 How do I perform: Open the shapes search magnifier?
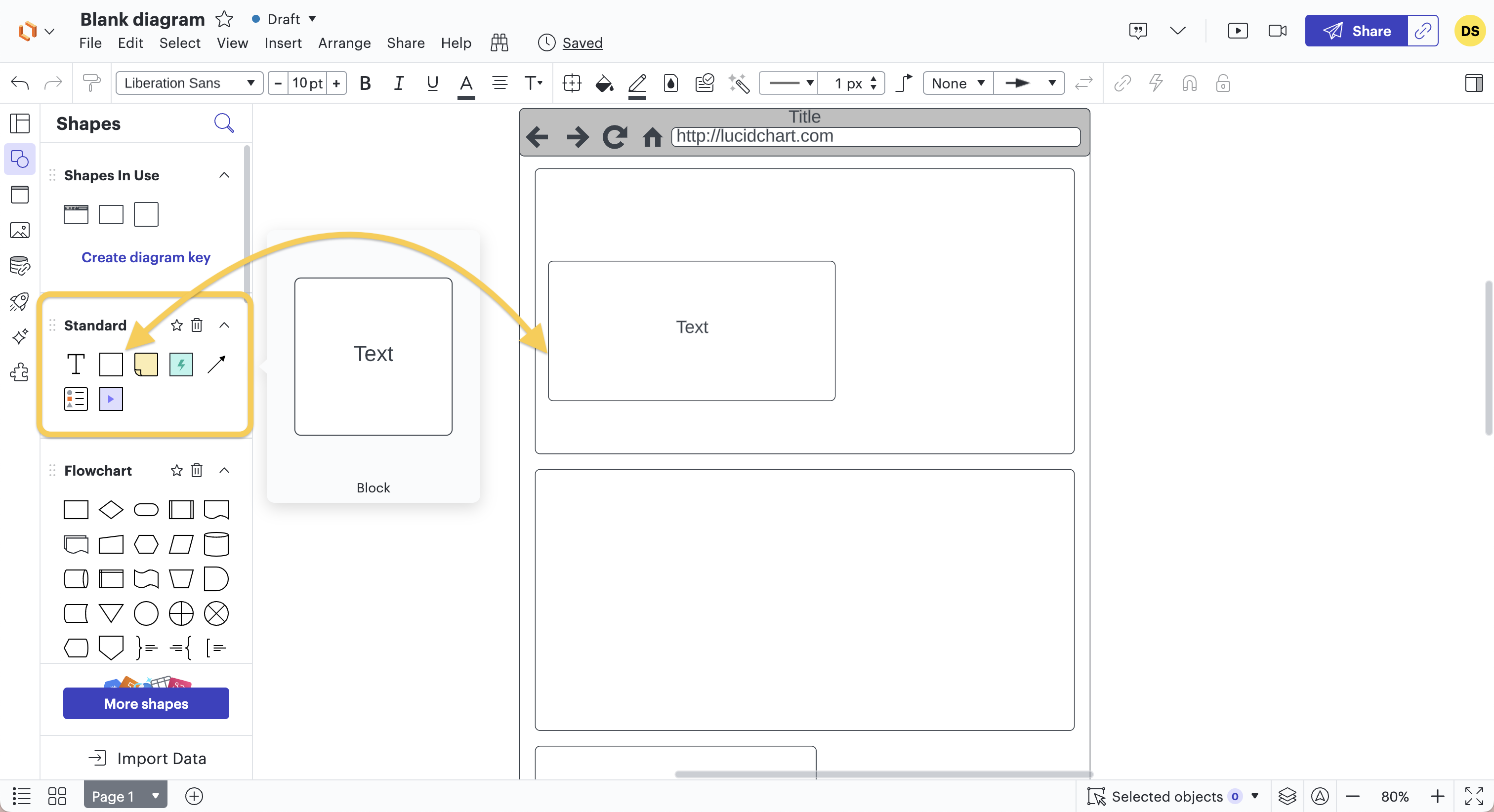[x=224, y=123]
